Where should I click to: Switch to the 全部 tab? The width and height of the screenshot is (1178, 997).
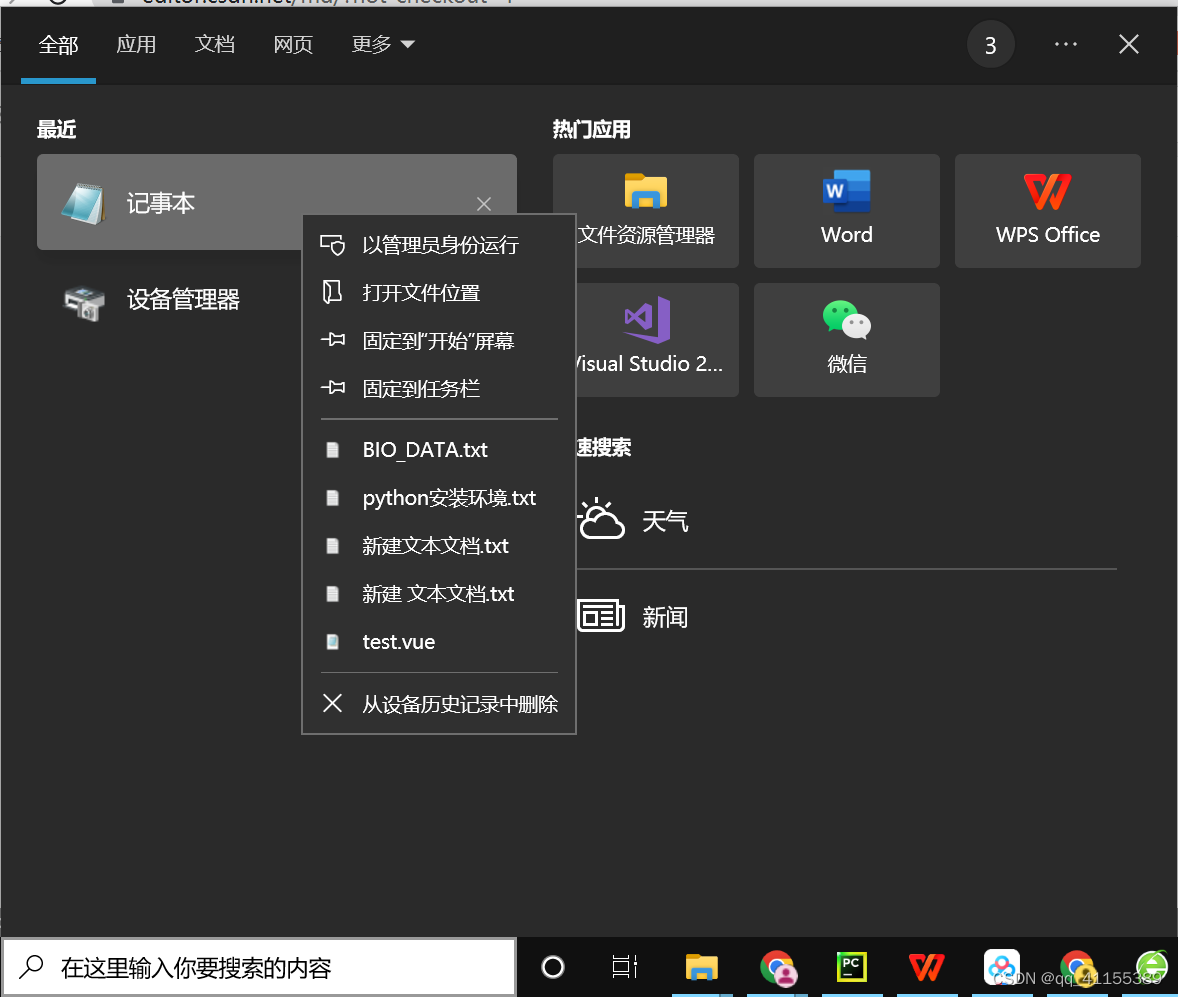[x=59, y=45]
